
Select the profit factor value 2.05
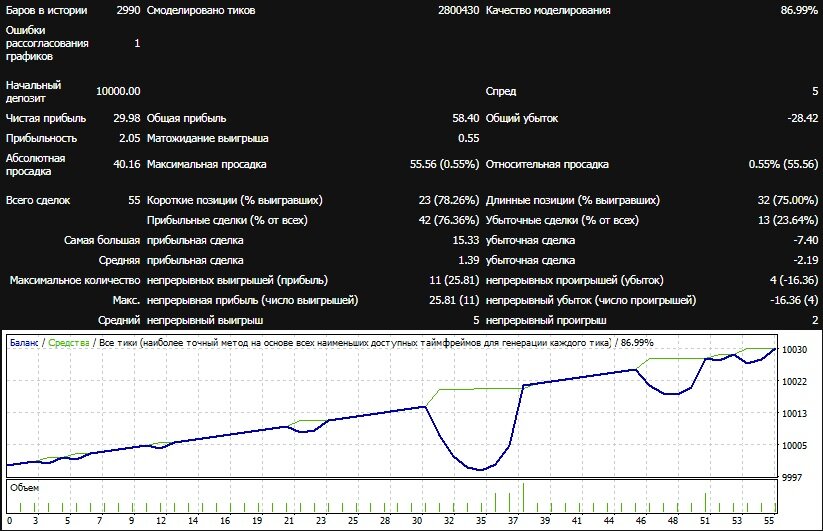click(130, 138)
